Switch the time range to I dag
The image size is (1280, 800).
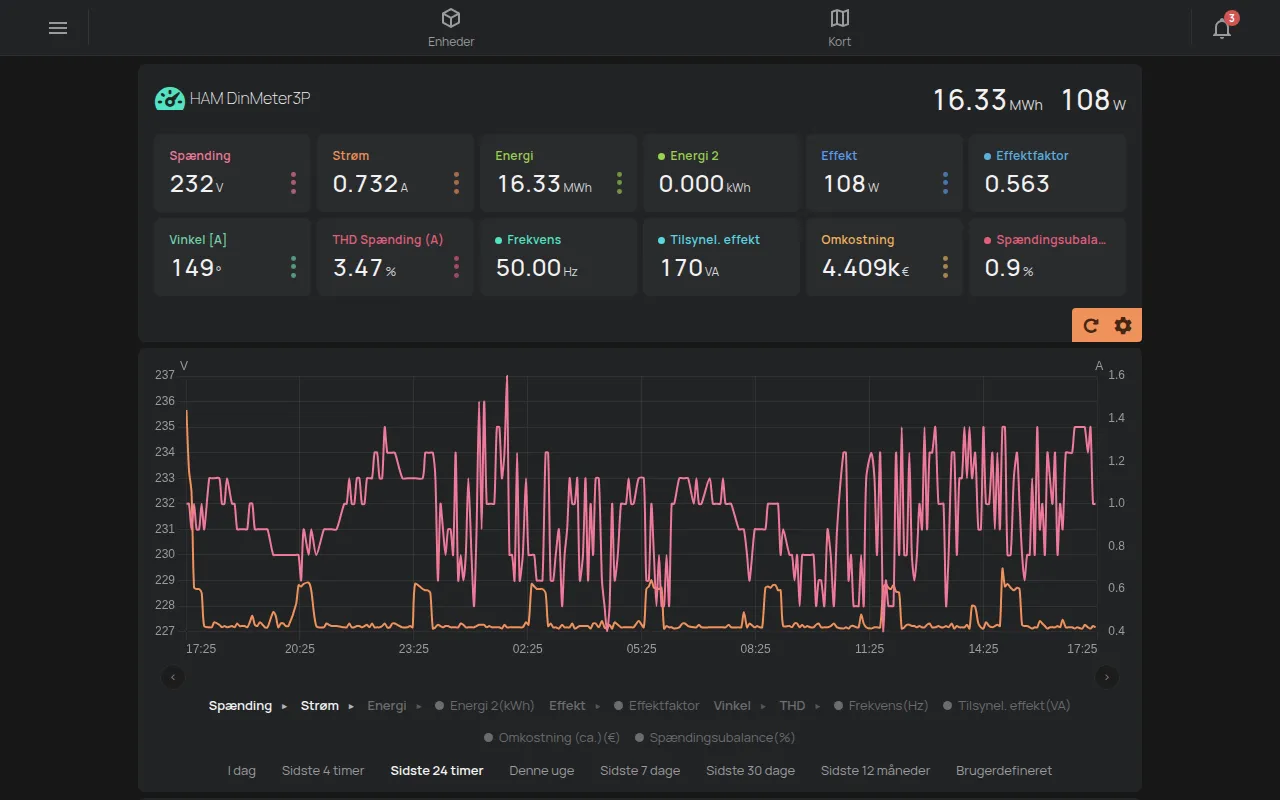tap(242, 771)
